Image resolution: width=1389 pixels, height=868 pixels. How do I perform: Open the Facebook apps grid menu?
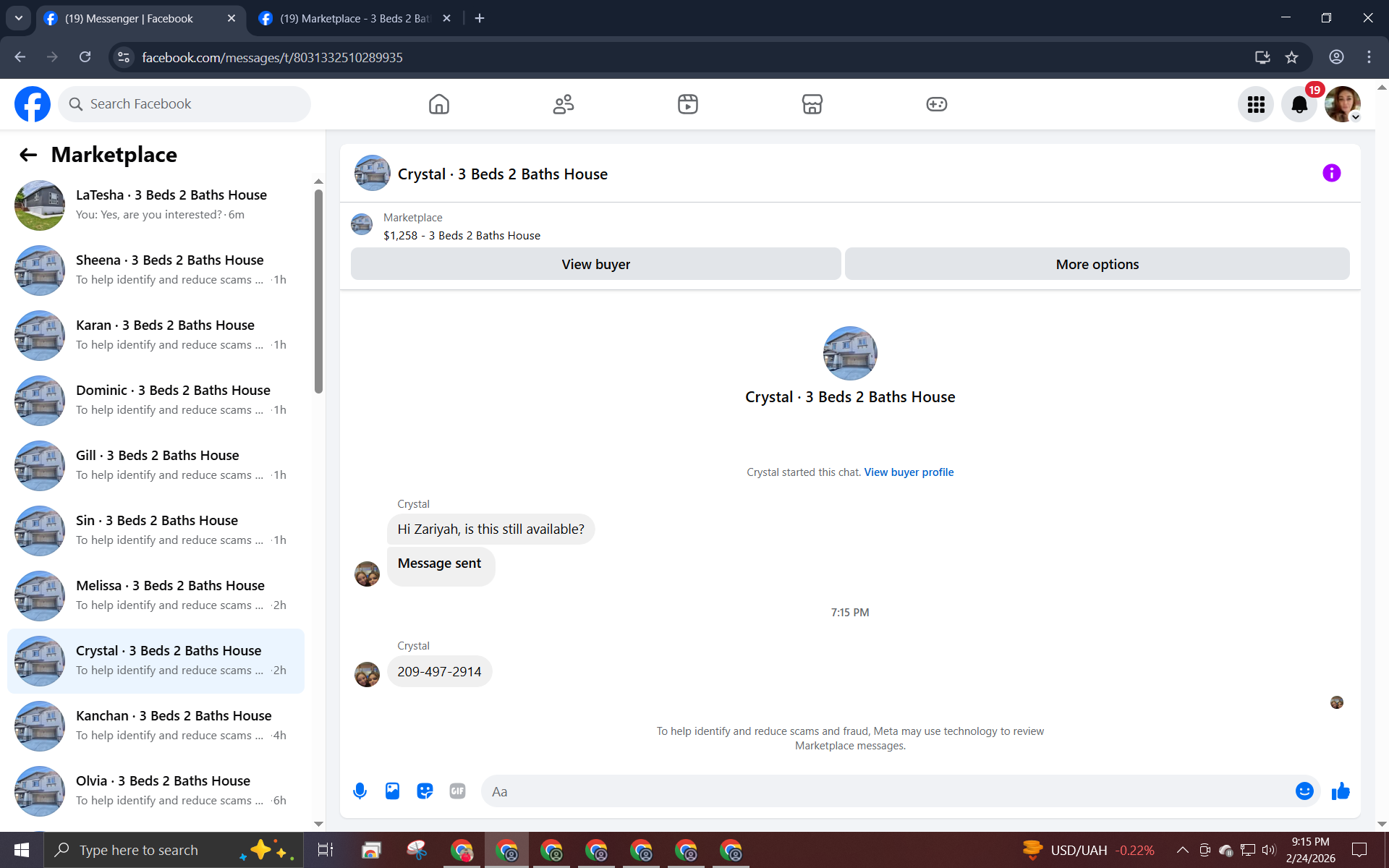tap(1256, 105)
